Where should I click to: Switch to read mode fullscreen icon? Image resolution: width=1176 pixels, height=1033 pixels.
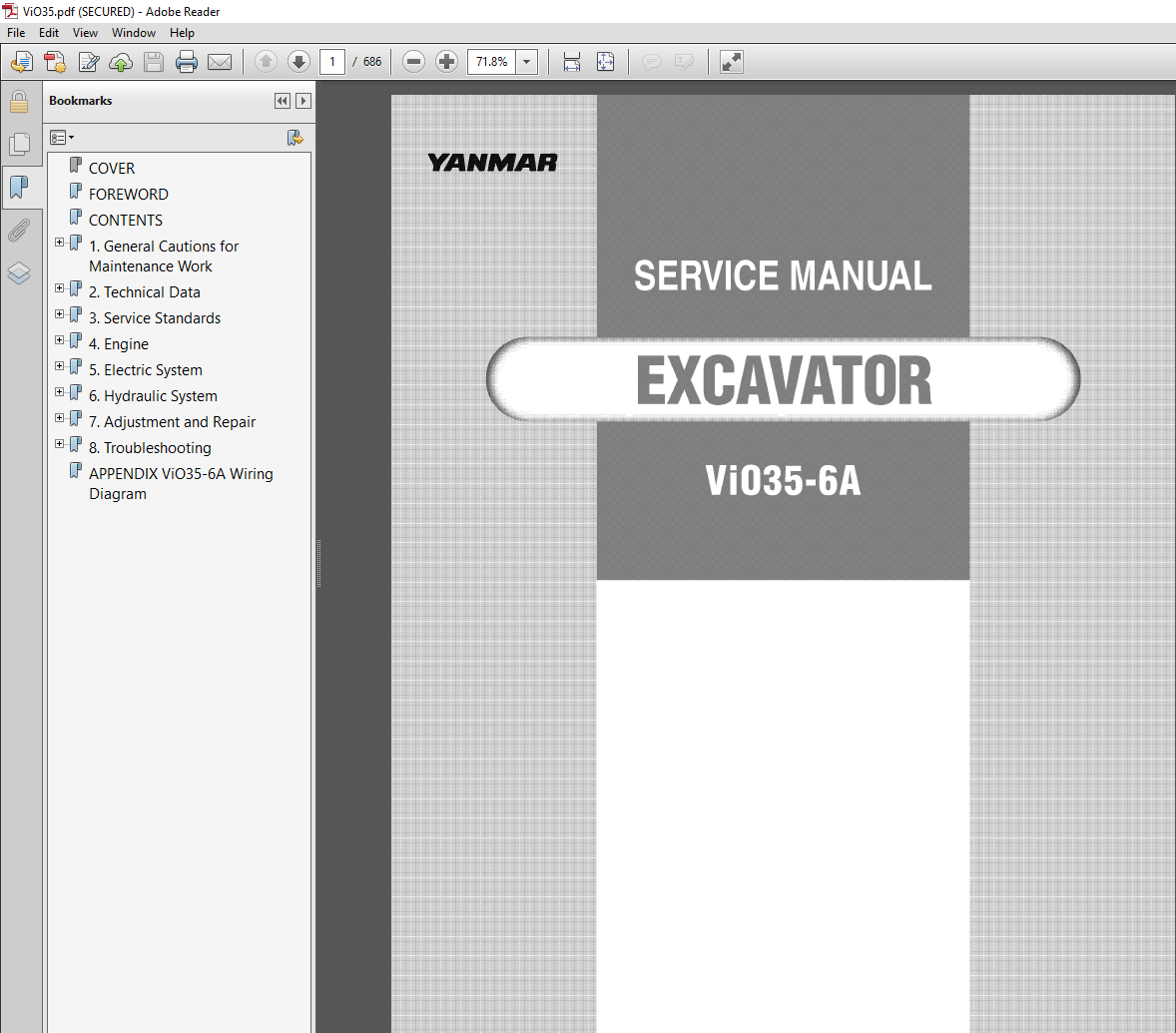tap(731, 62)
